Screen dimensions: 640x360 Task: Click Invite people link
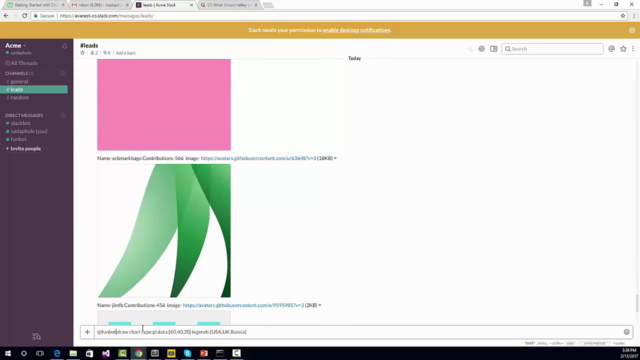tap(23, 149)
